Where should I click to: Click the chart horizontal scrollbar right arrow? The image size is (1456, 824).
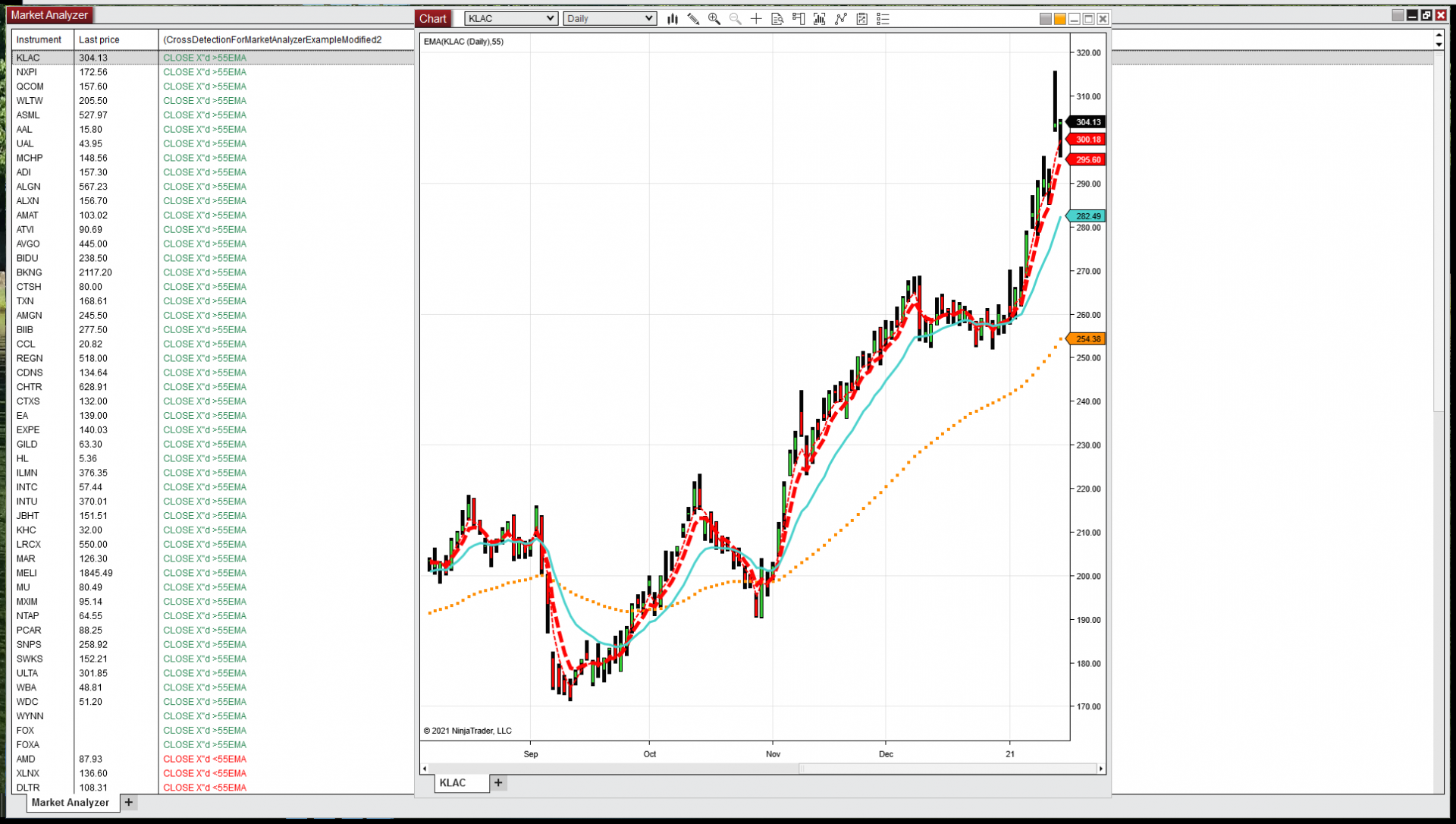click(x=1100, y=769)
